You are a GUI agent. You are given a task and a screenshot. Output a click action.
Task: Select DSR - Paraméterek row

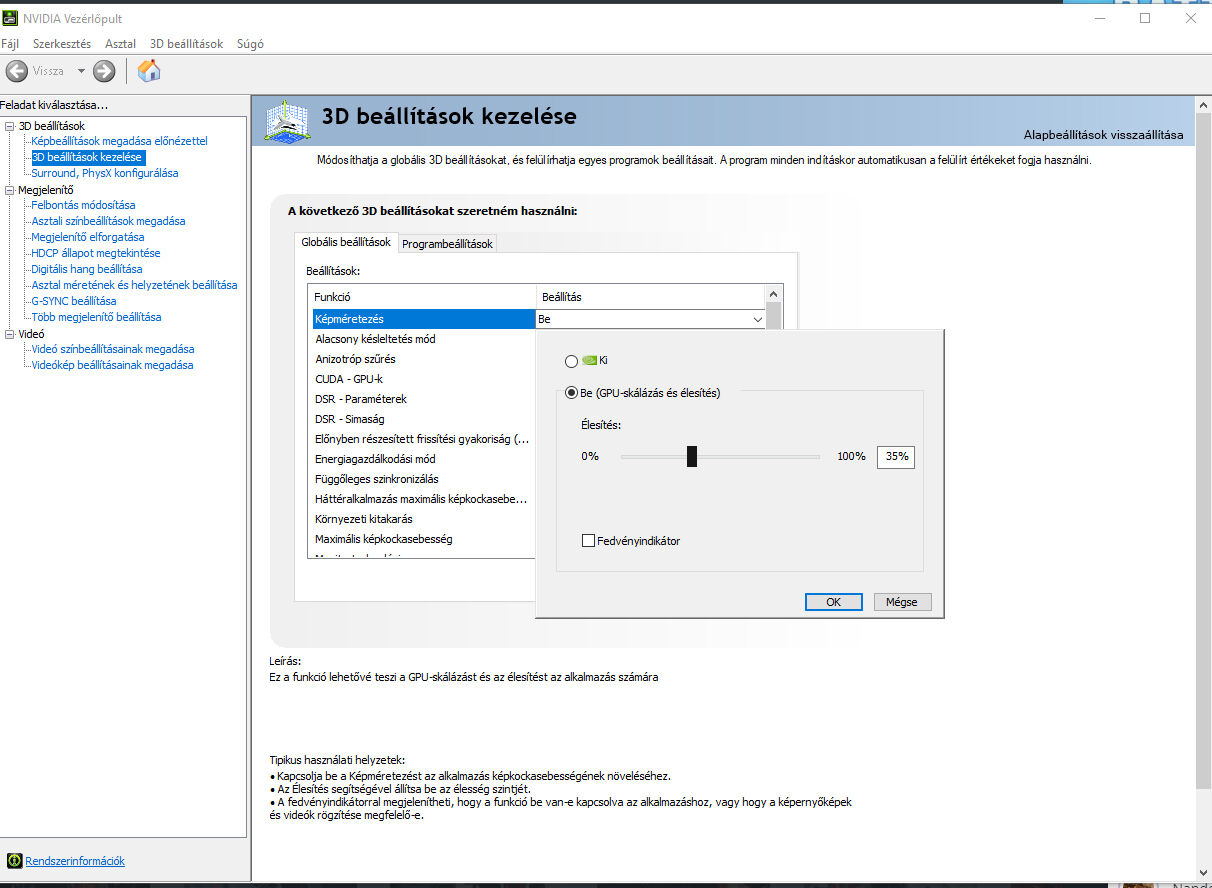tap(425, 399)
